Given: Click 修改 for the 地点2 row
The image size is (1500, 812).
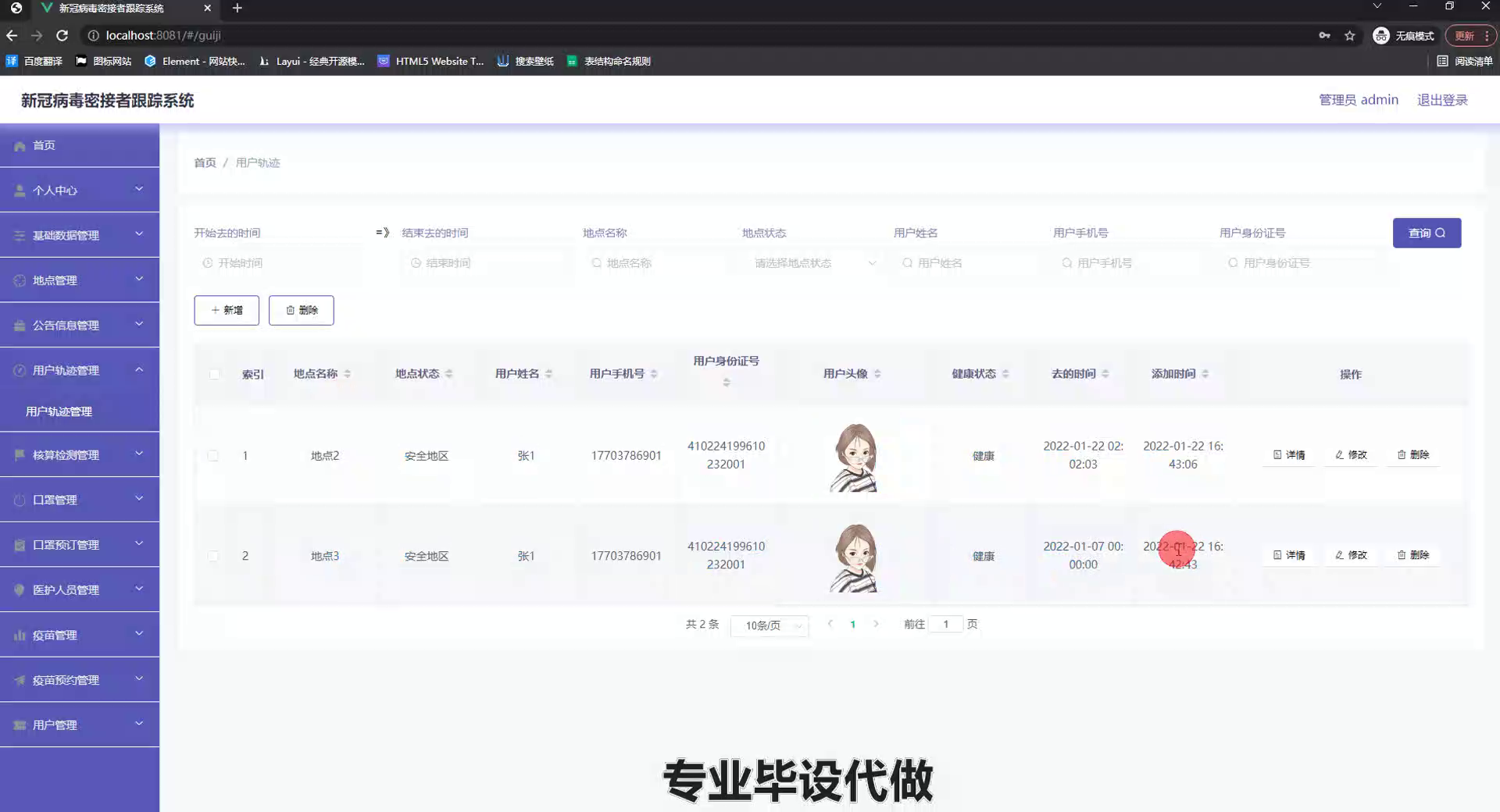Looking at the screenshot, I should (1351, 454).
